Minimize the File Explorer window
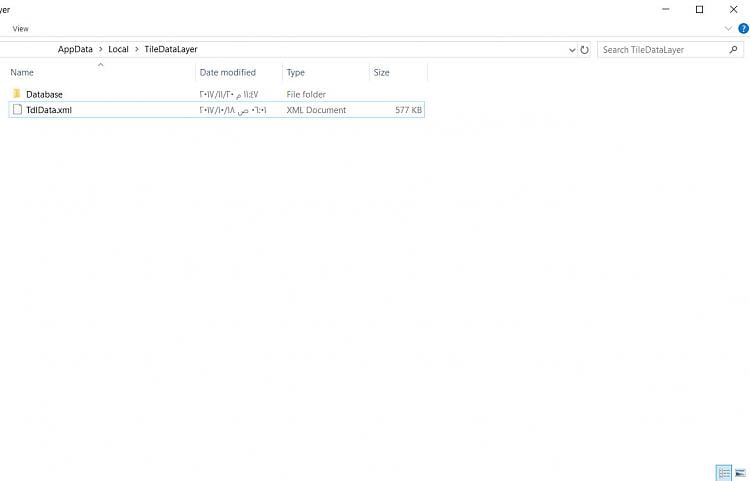Viewport: 750px width, 481px height. (x=665, y=9)
